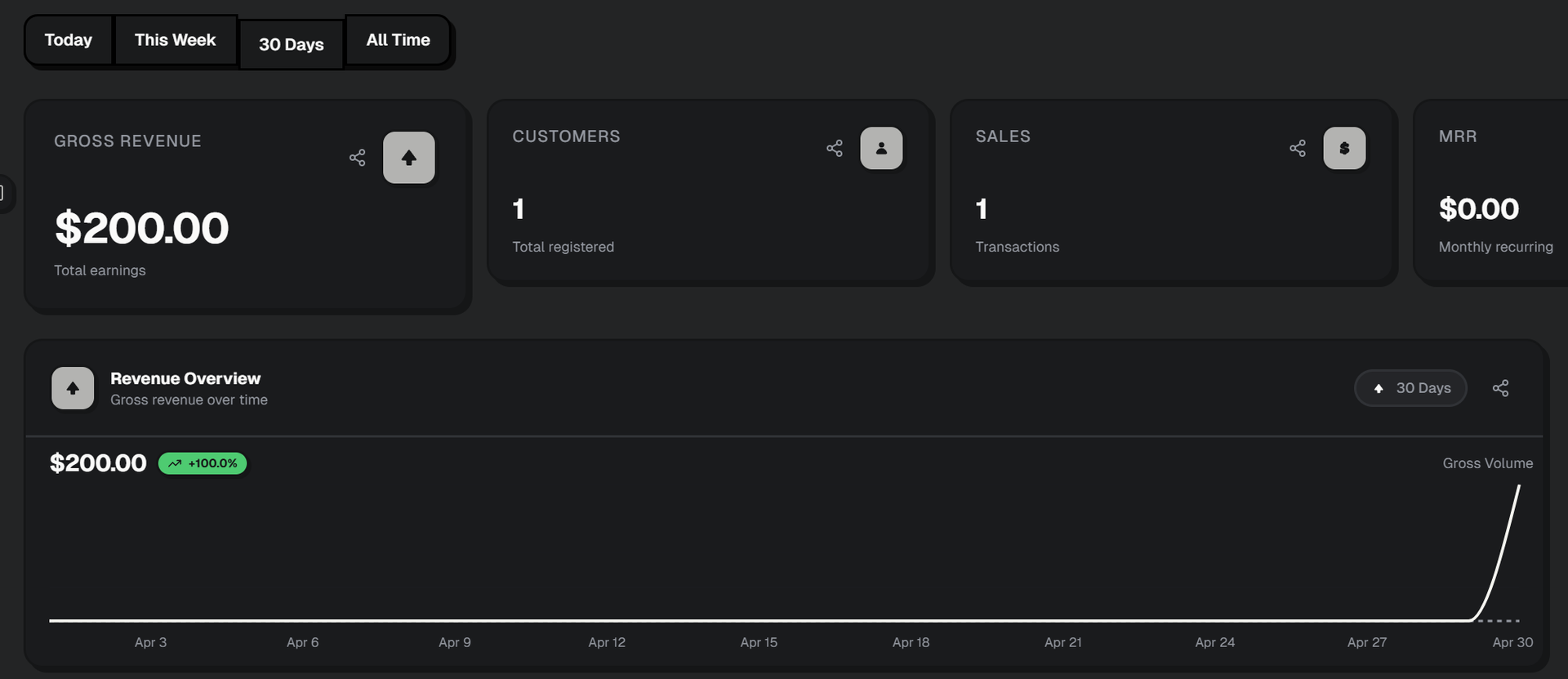The width and height of the screenshot is (1568, 679).
Task: Click the +100.0% growth badge
Action: click(x=203, y=463)
